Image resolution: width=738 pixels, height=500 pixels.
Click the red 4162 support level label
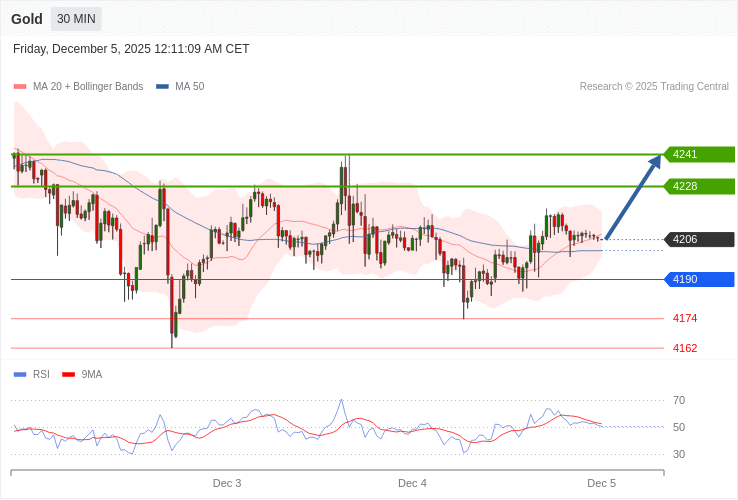(685, 348)
